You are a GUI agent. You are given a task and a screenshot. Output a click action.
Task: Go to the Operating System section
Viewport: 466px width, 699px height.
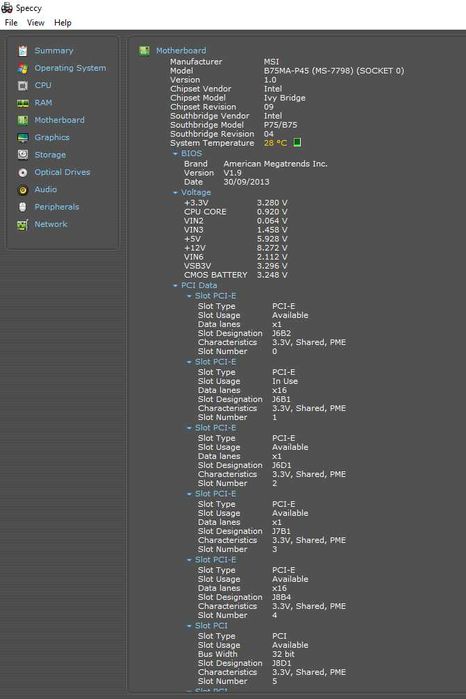click(x=70, y=68)
